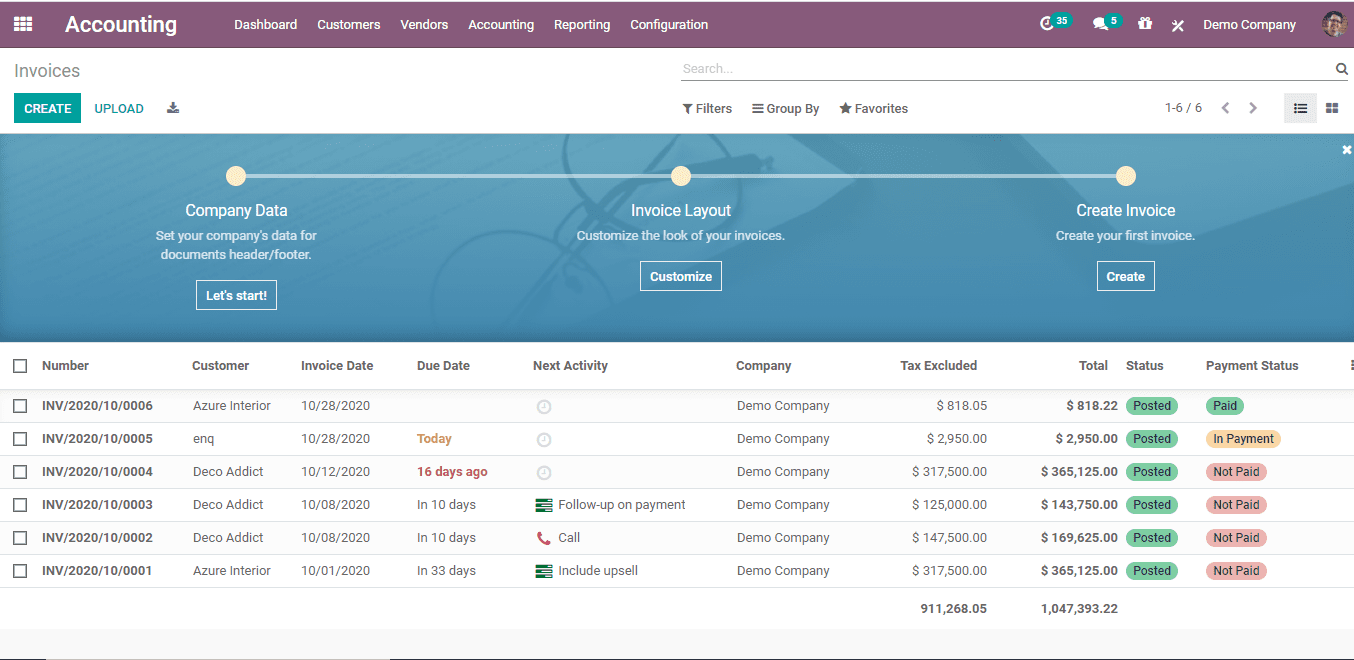The width and height of the screenshot is (1354, 660).
Task: Open the apps grid menu icon
Action: [x=23, y=24]
